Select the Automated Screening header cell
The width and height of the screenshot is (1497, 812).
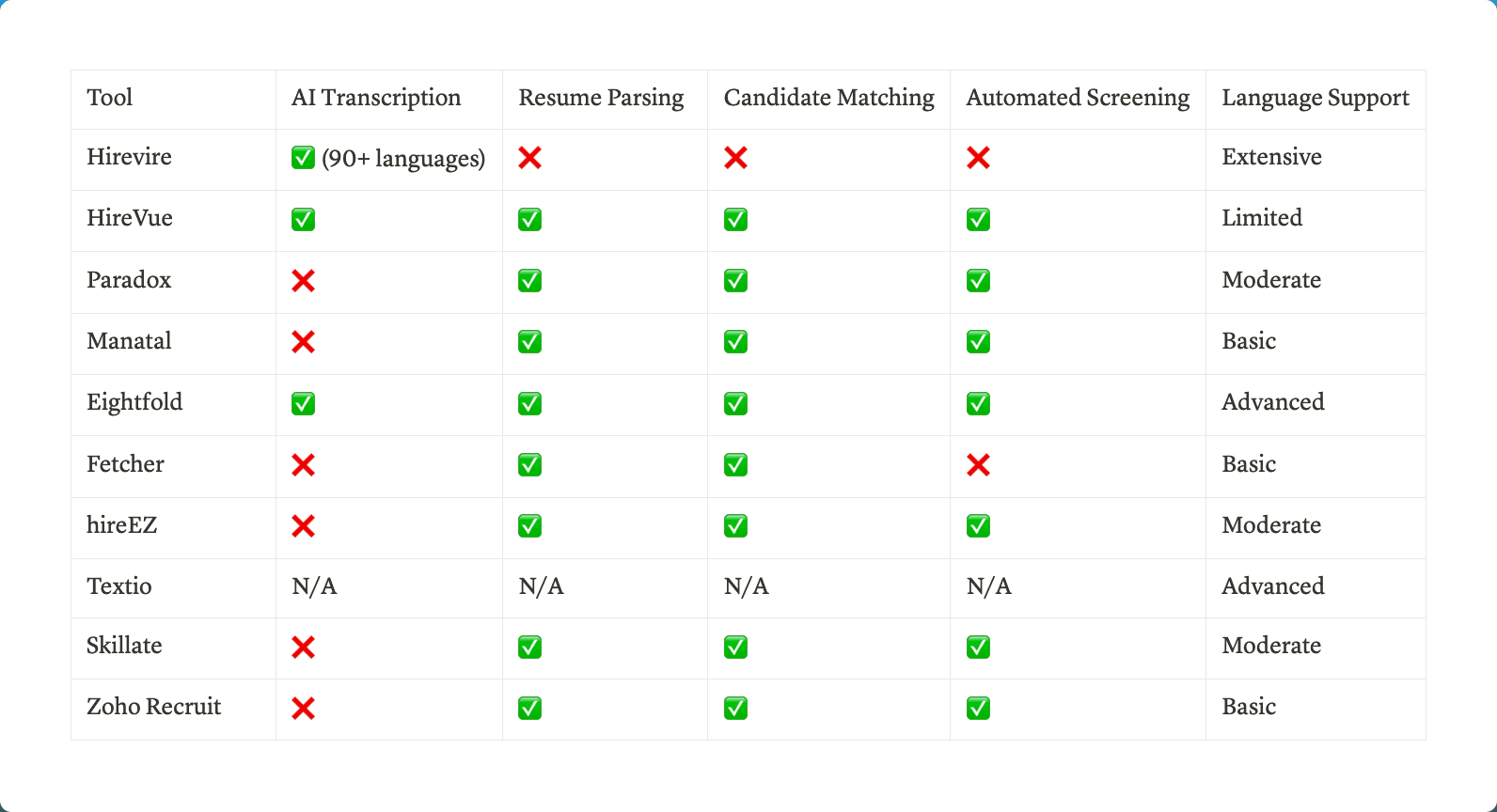tap(1078, 98)
